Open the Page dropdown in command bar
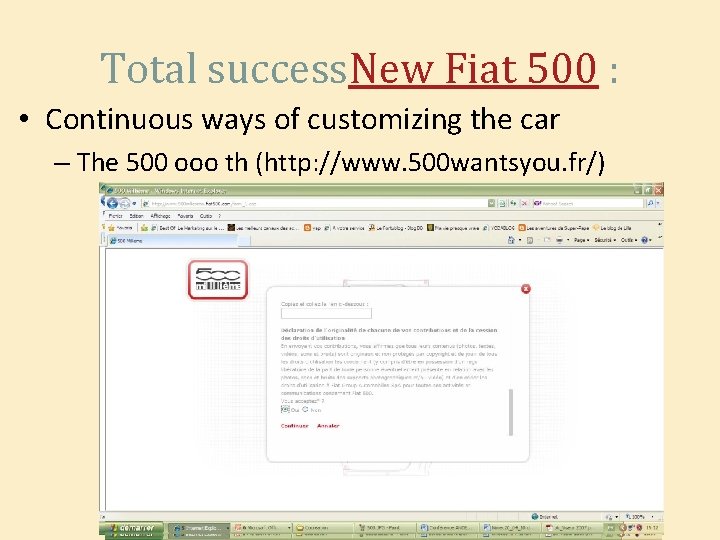The image size is (720, 540). click(581, 240)
